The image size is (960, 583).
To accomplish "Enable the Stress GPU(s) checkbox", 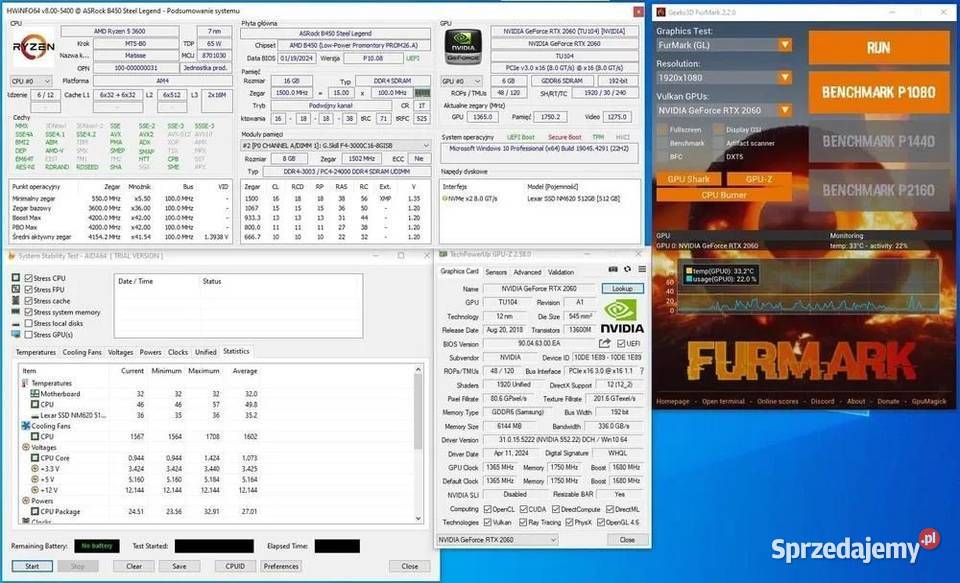I will 28,334.
